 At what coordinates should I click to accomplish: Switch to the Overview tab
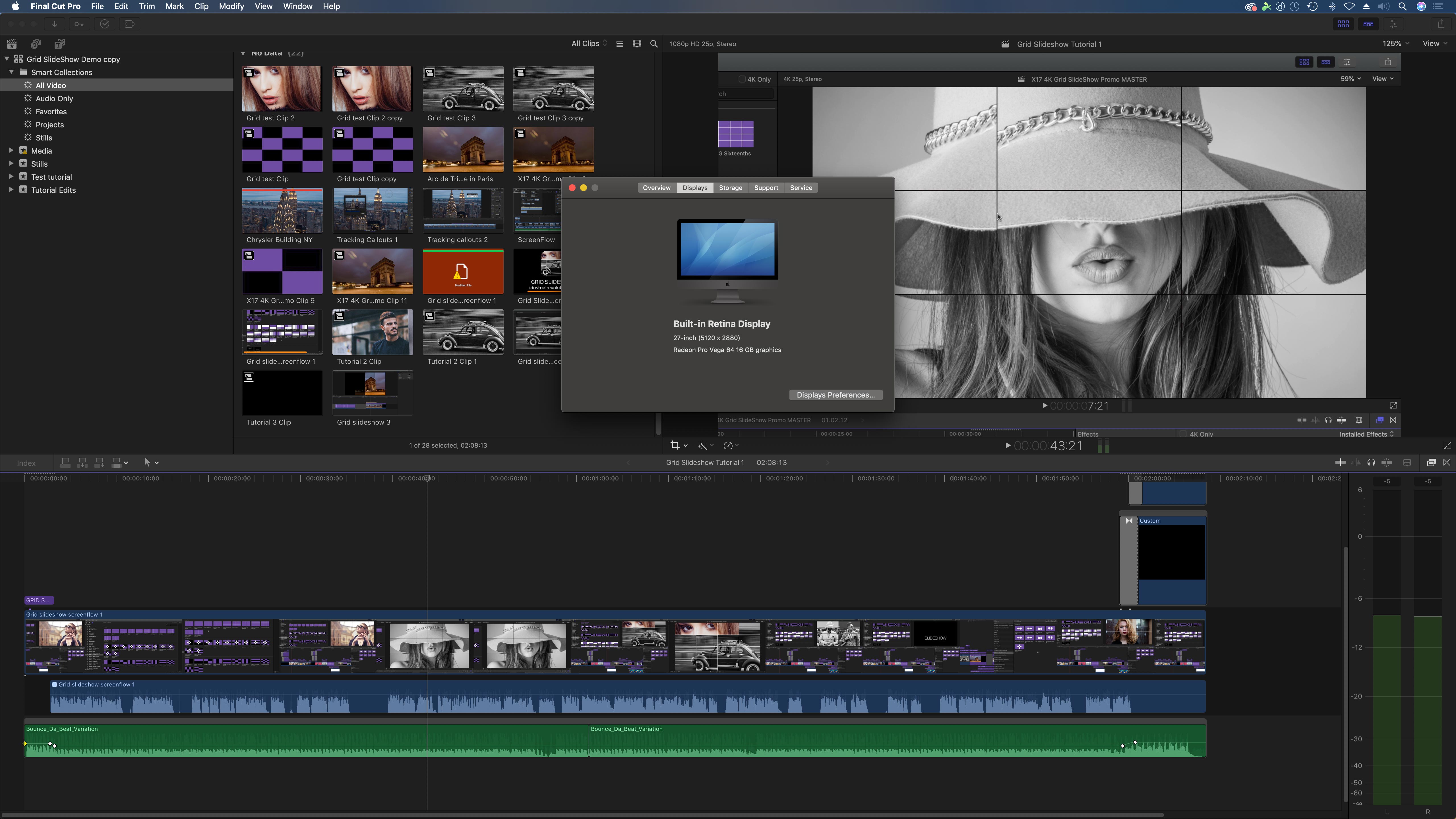[656, 188]
